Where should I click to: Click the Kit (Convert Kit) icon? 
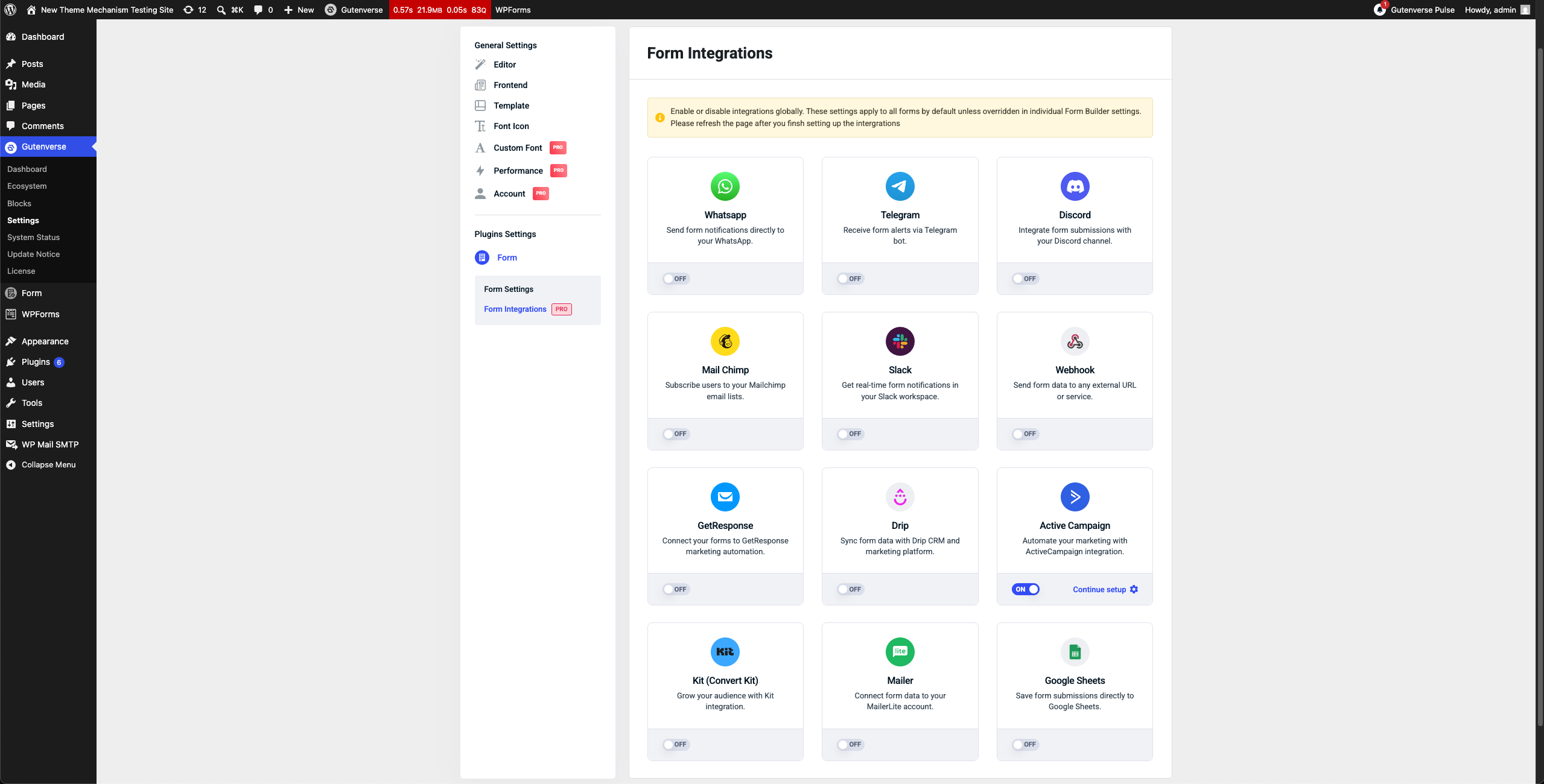click(725, 652)
